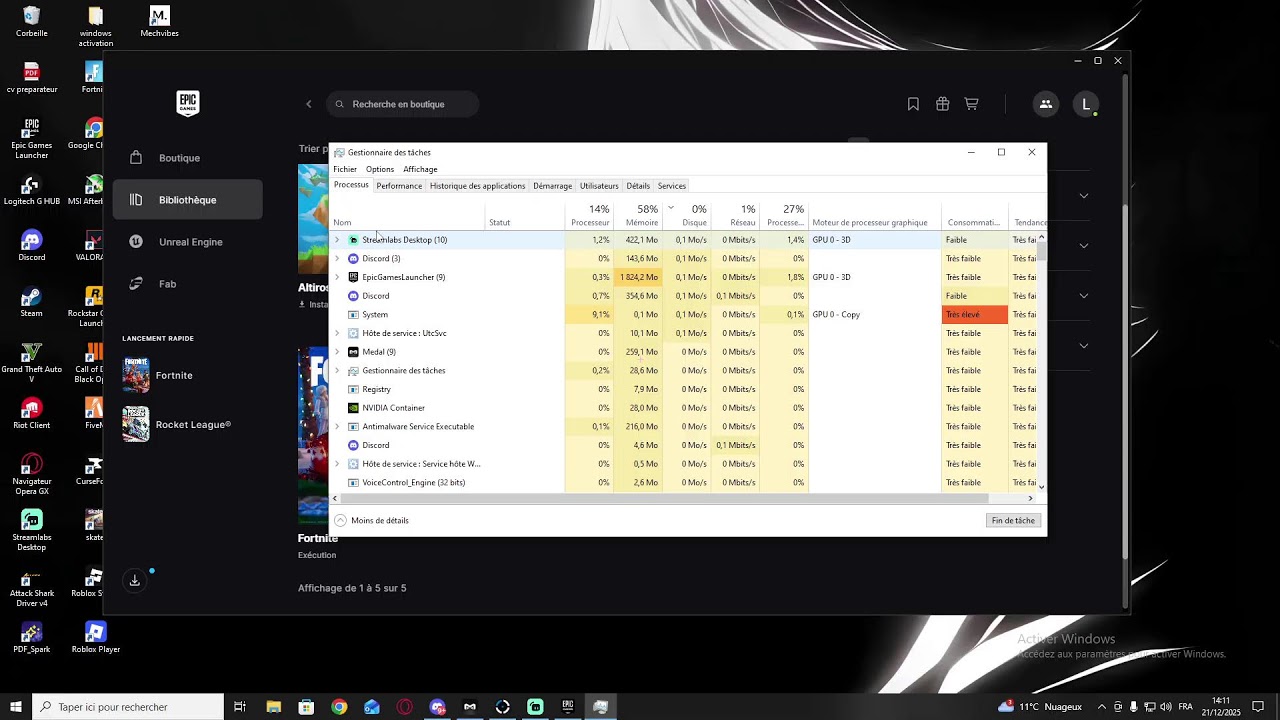Open the notification center icon

[x=1258, y=707]
